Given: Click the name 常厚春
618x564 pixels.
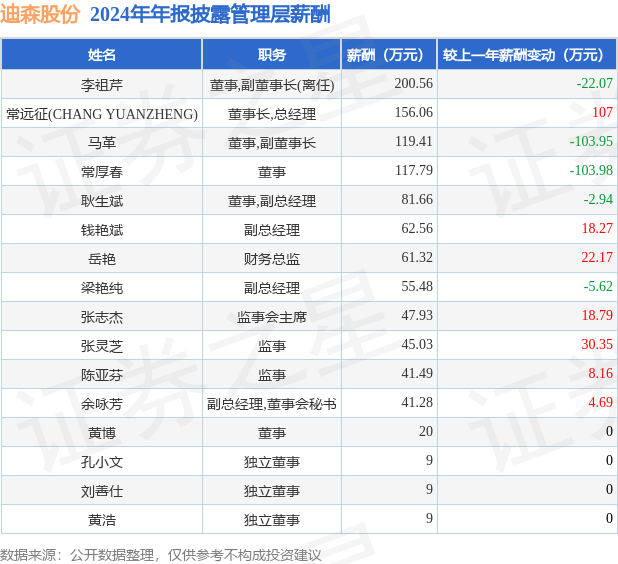Looking at the screenshot, I should tap(102, 171).
